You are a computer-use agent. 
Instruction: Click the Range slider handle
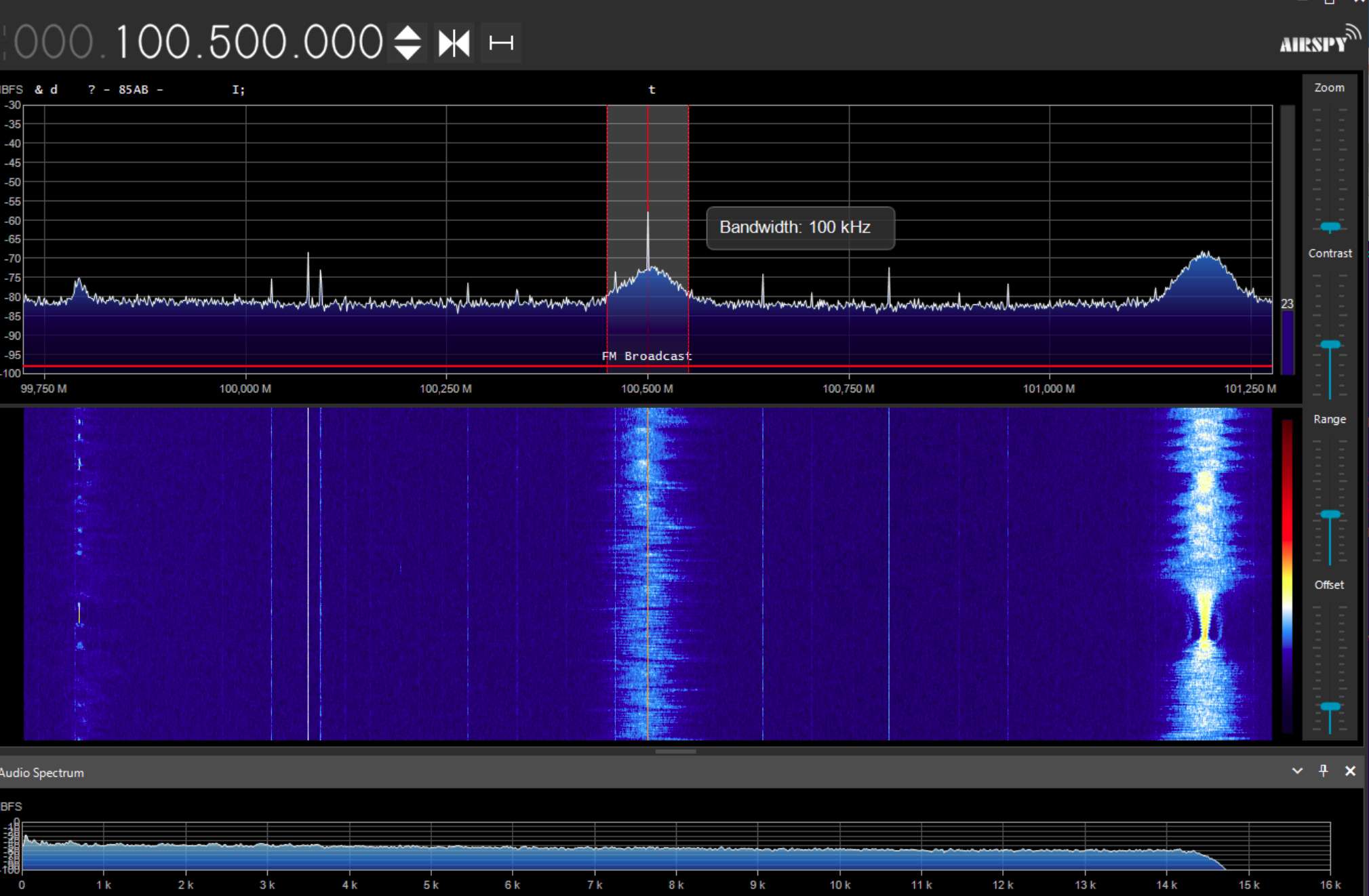[1330, 514]
